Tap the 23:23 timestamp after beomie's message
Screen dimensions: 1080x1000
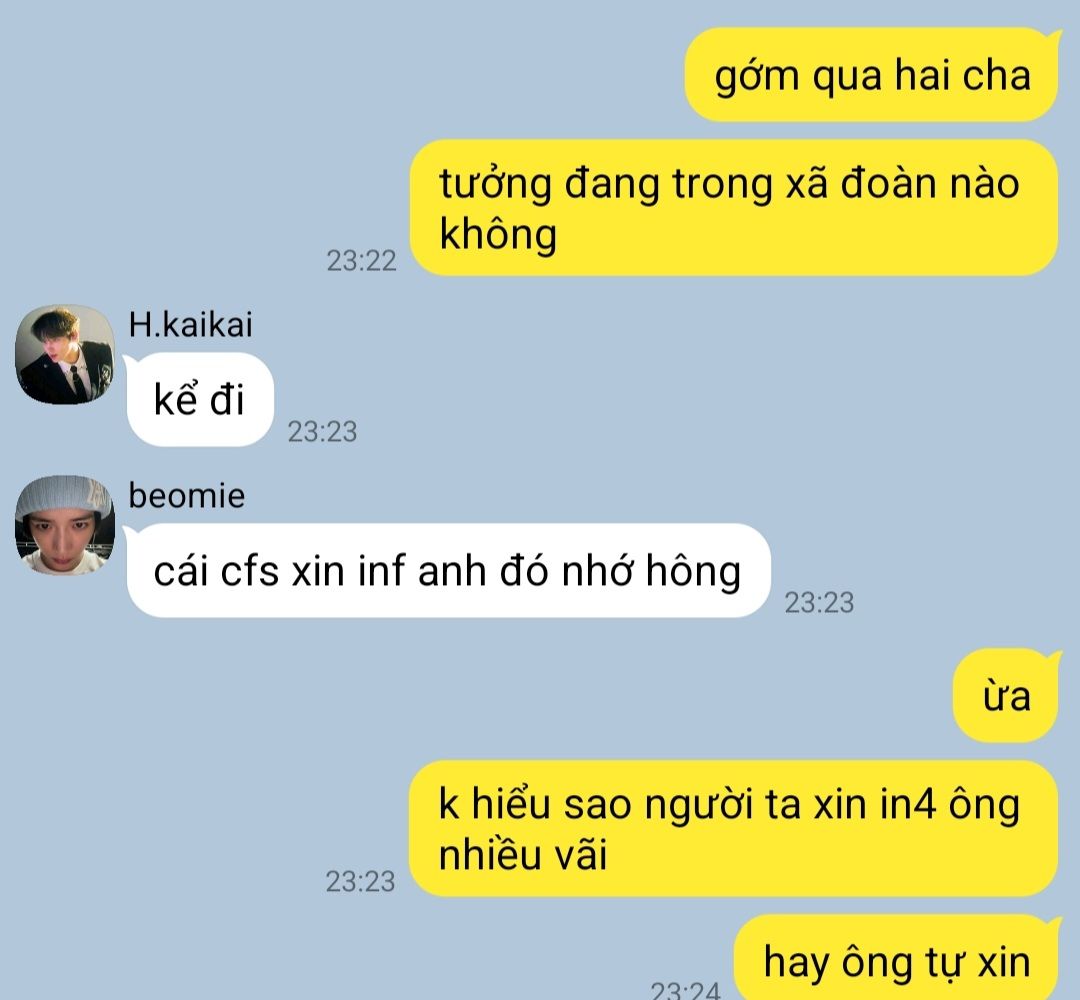click(819, 602)
